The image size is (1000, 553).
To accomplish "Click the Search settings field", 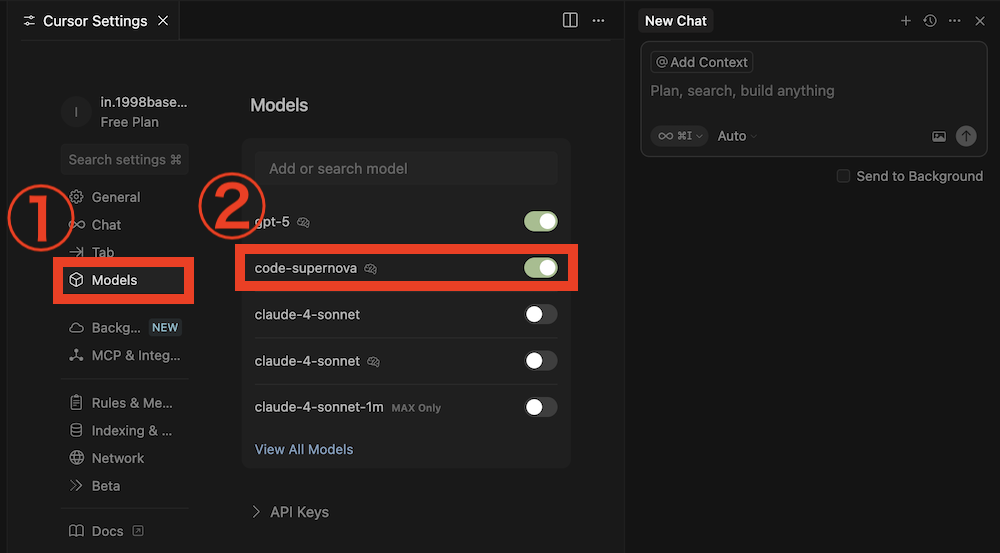I will 124,159.
